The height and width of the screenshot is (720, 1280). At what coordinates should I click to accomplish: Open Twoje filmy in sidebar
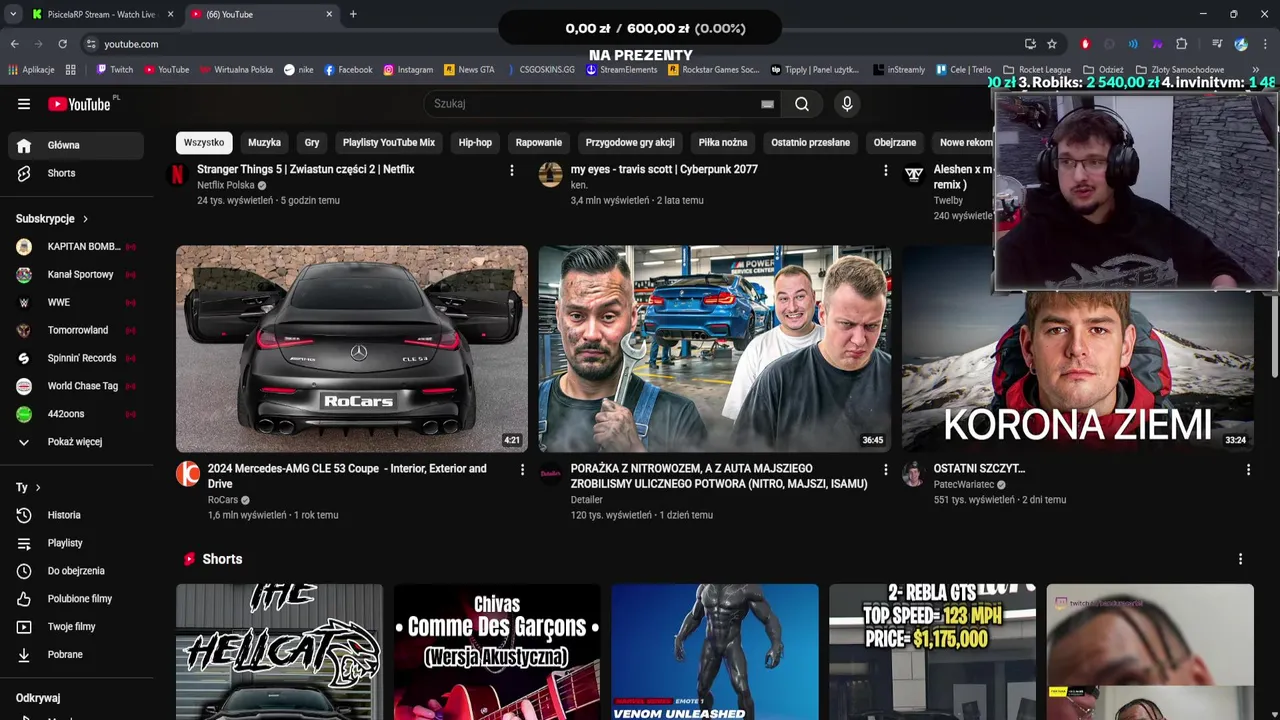pos(76,627)
